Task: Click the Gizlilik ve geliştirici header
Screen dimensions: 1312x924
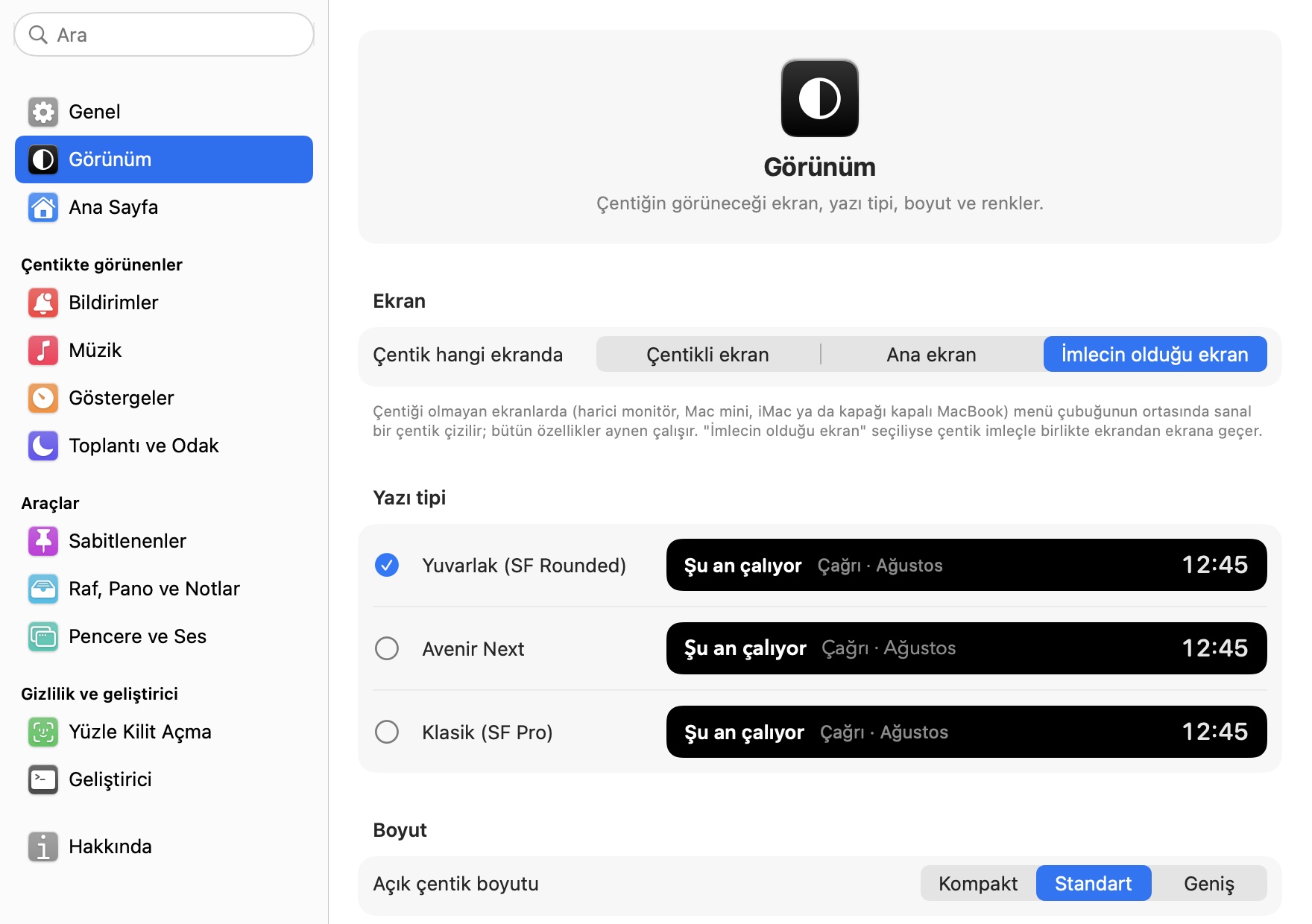Action: pyautogui.click(x=99, y=694)
